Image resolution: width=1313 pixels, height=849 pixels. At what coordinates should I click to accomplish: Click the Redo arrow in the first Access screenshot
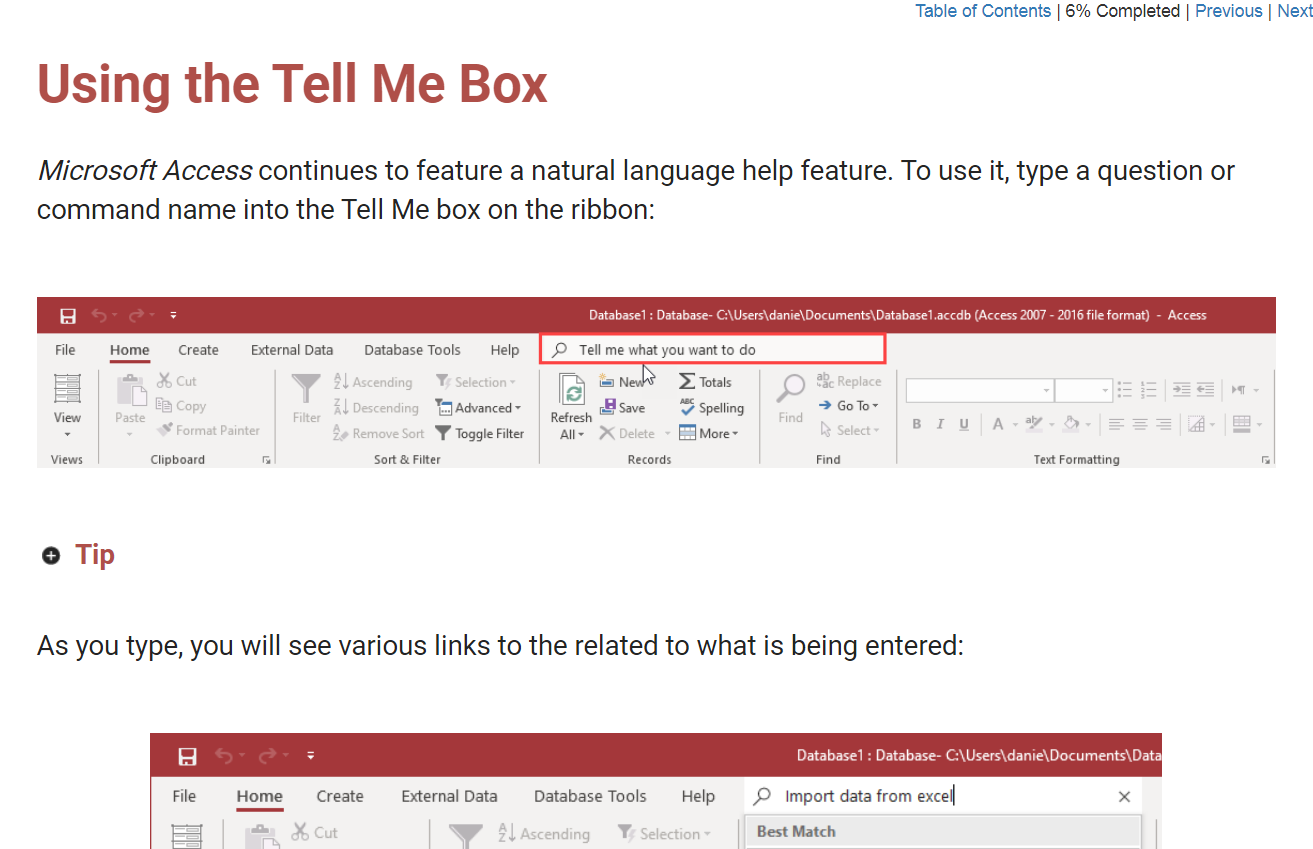coord(136,316)
